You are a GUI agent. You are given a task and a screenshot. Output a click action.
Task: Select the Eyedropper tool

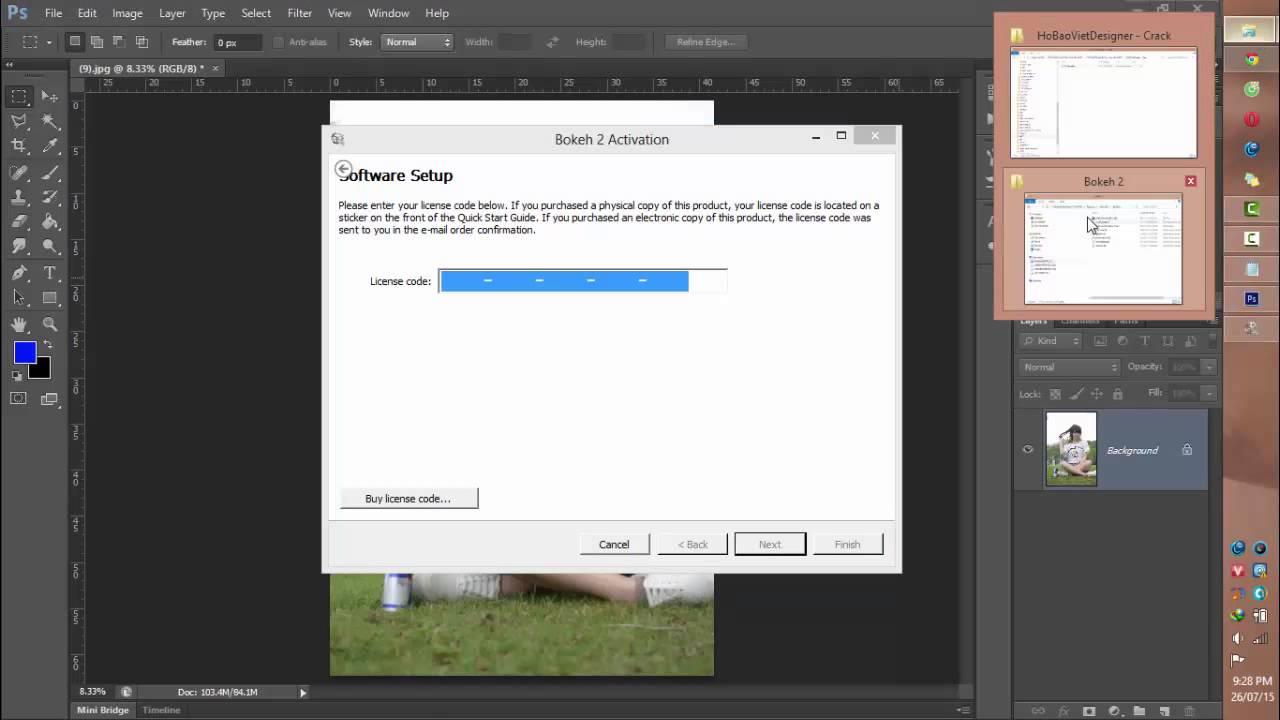coord(49,147)
